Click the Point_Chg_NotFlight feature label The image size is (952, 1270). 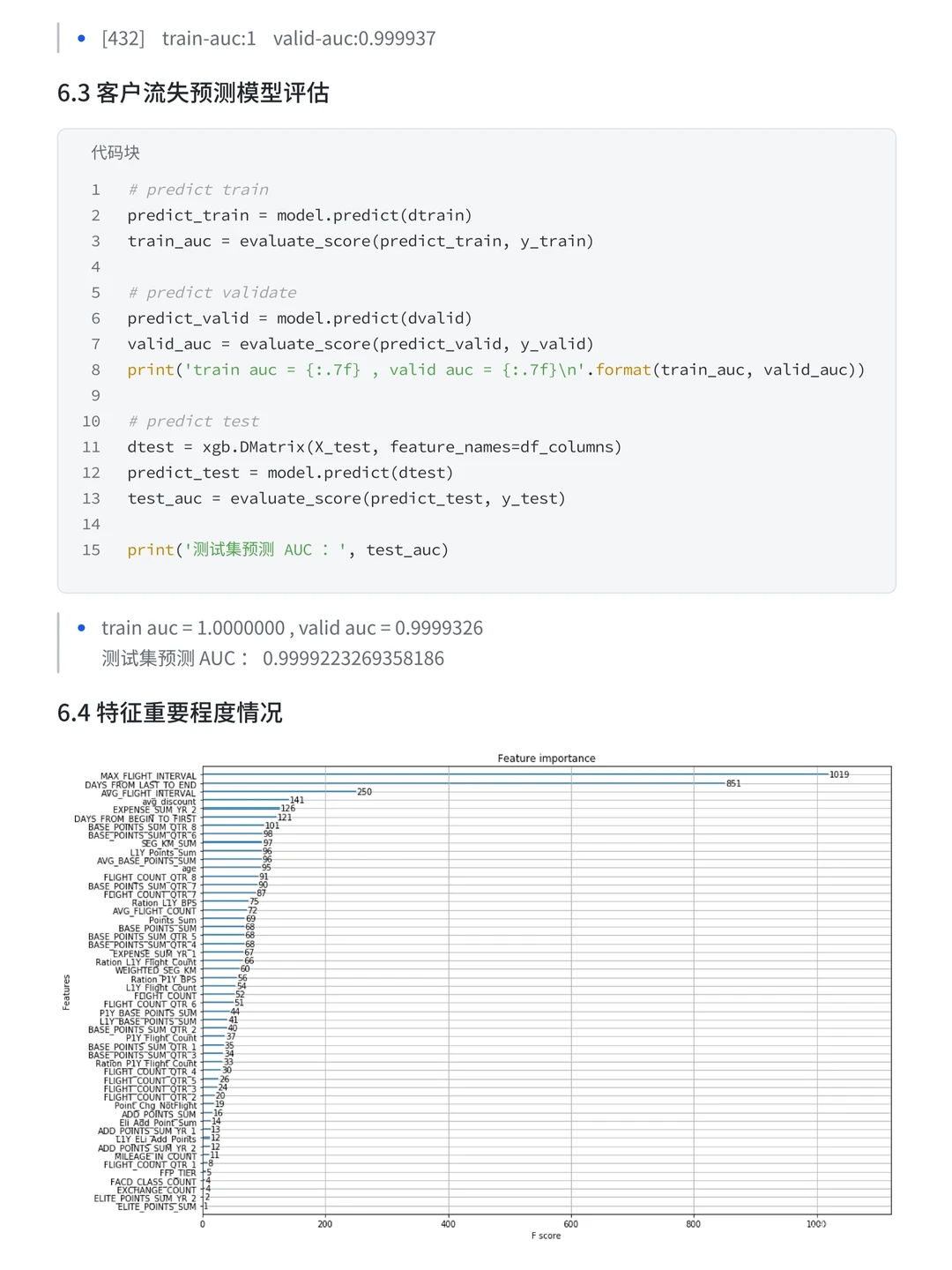tap(155, 1106)
